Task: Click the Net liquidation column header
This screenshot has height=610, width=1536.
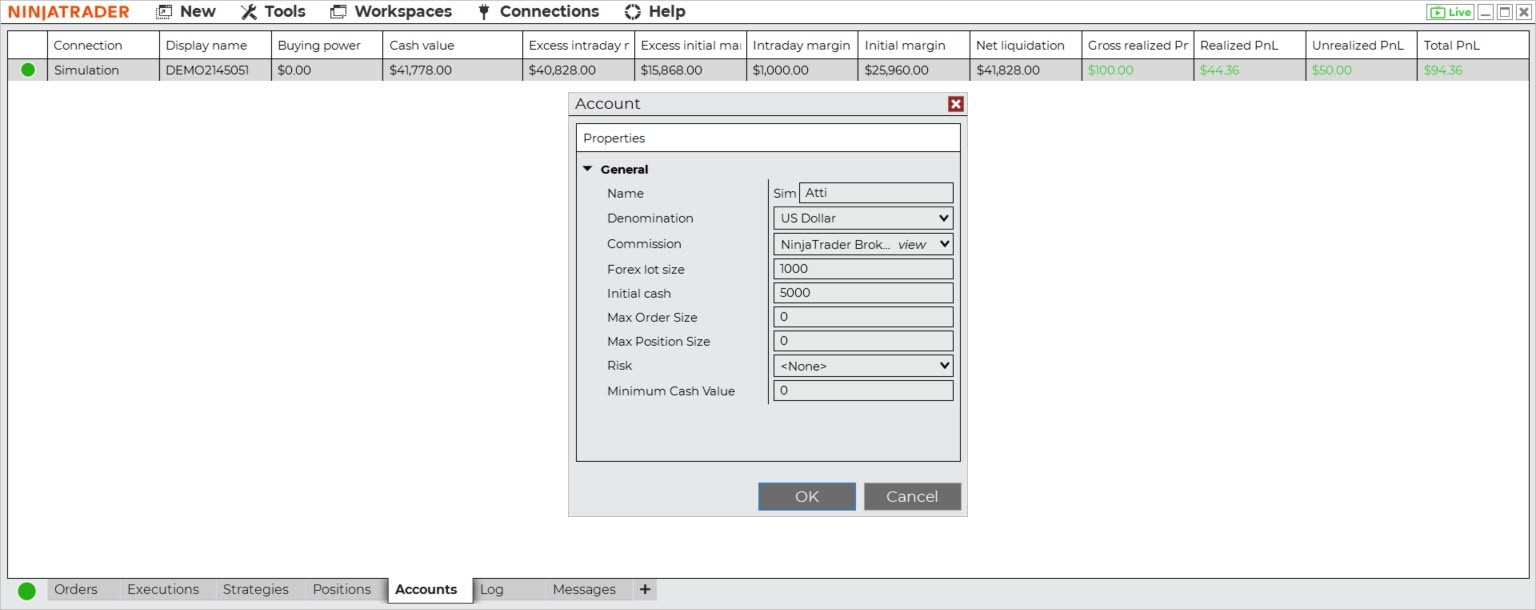Action: (x=1026, y=45)
